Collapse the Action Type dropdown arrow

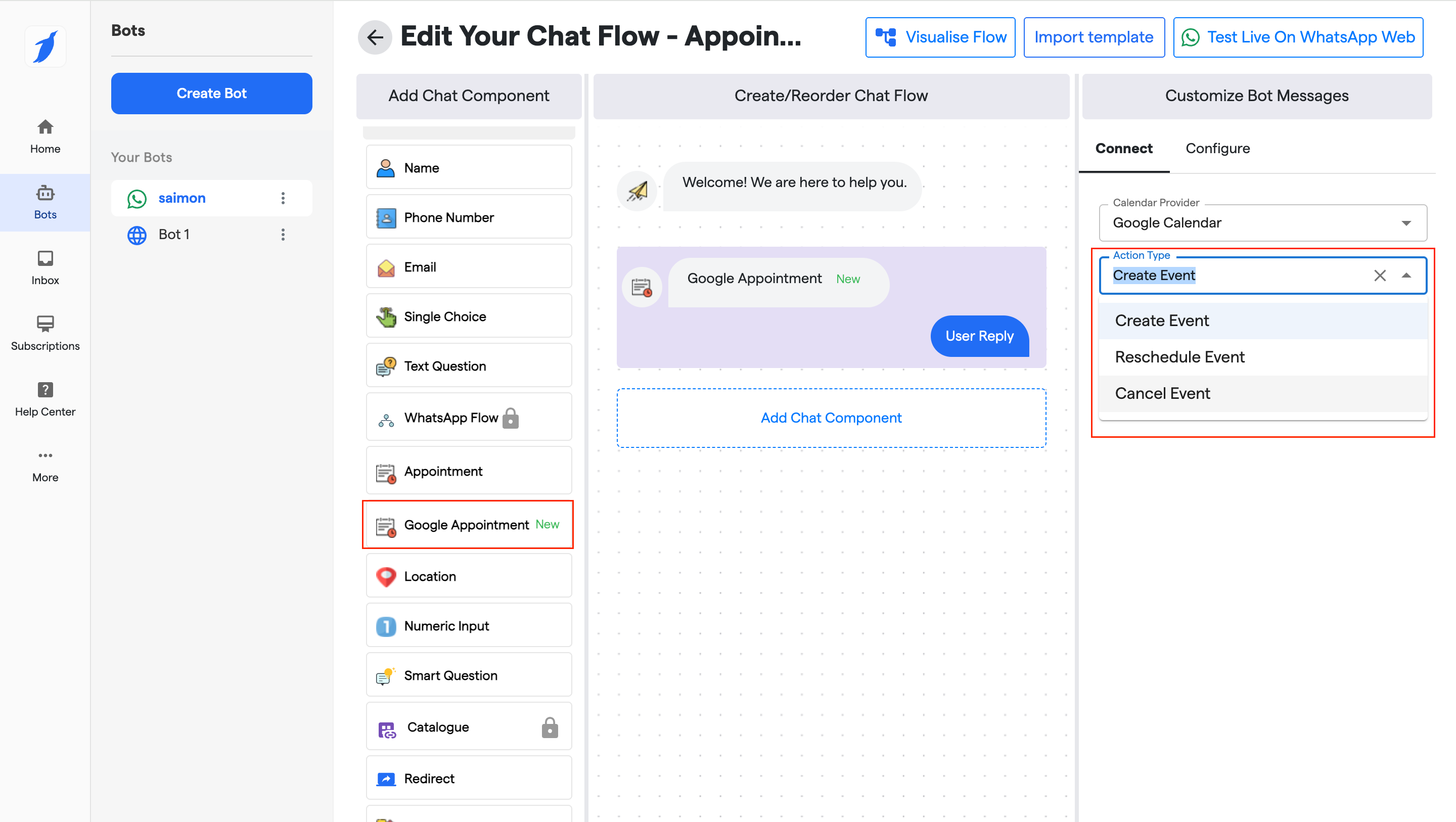click(1405, 276)
